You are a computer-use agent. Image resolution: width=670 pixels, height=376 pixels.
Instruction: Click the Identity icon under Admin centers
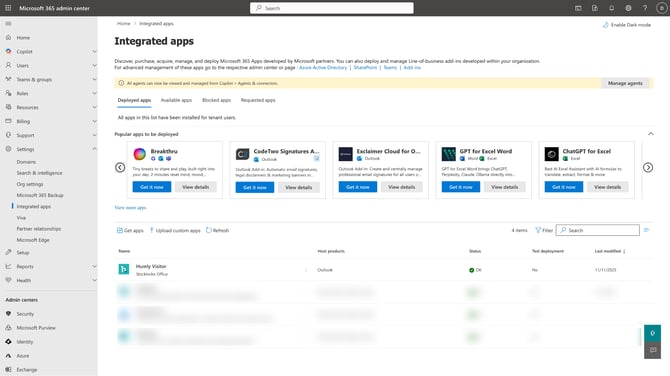click(x=9, y=342)
